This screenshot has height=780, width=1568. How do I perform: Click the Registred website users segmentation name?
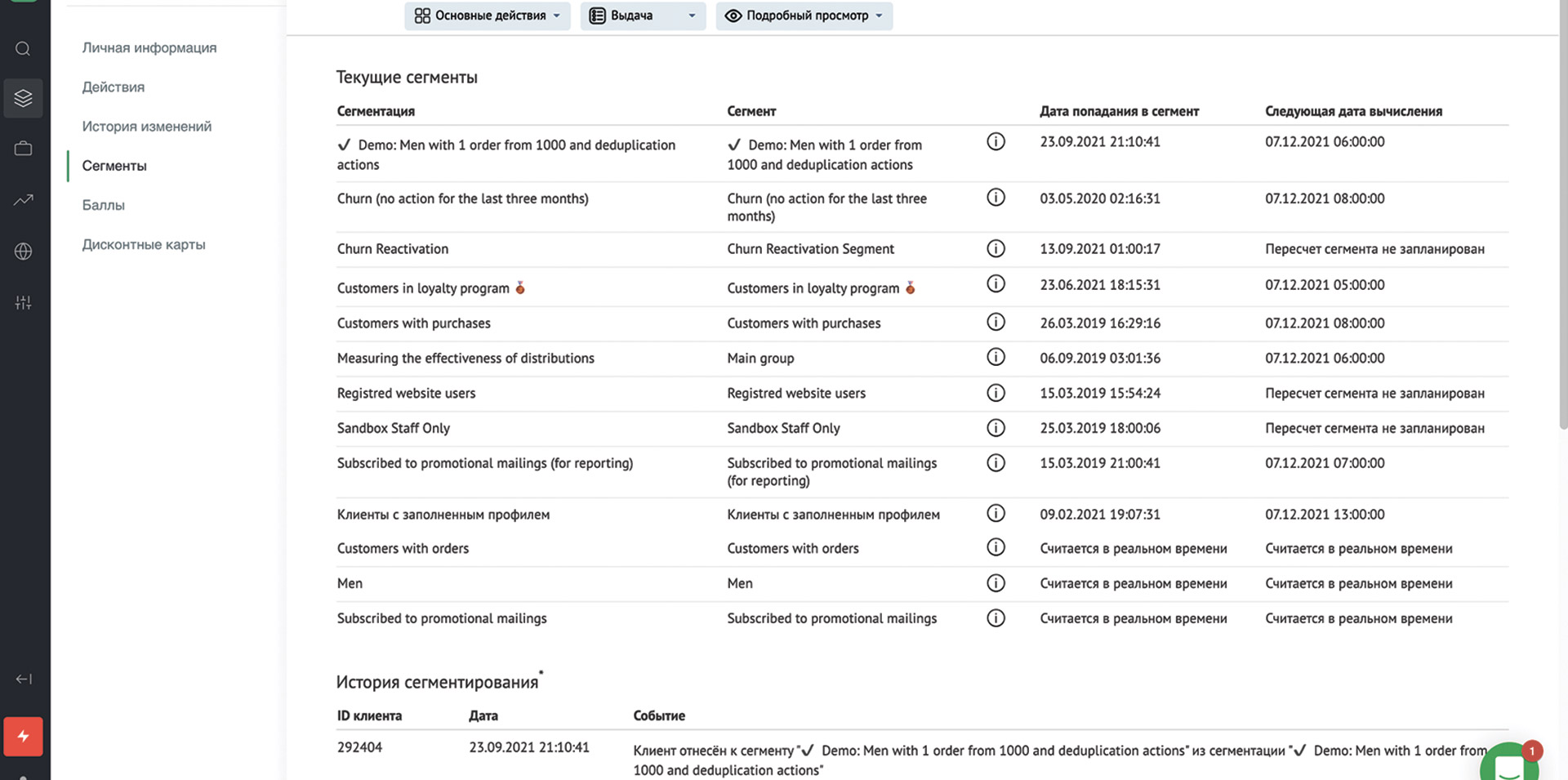point(406,394)
